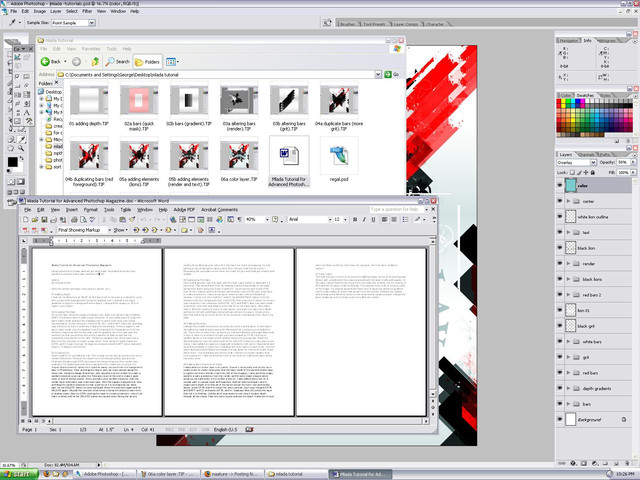Open the Format menu in Word
This screenshot has width=640, height=480.
[x=90, y=210]
